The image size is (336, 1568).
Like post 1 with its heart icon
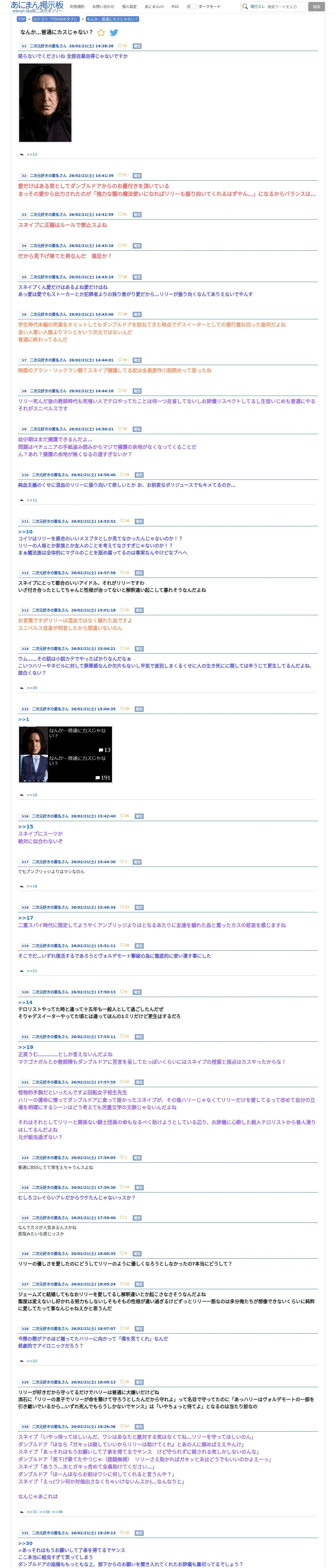click(120, 46)
